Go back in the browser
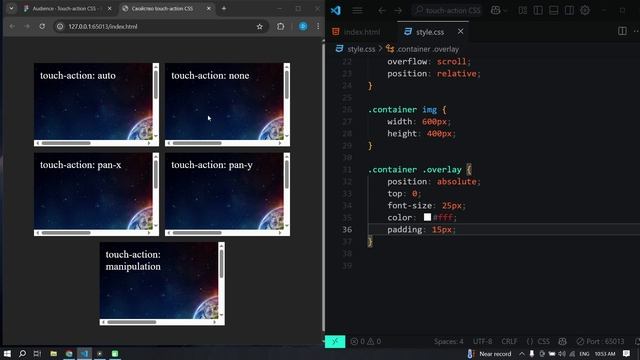 (12, 27)
